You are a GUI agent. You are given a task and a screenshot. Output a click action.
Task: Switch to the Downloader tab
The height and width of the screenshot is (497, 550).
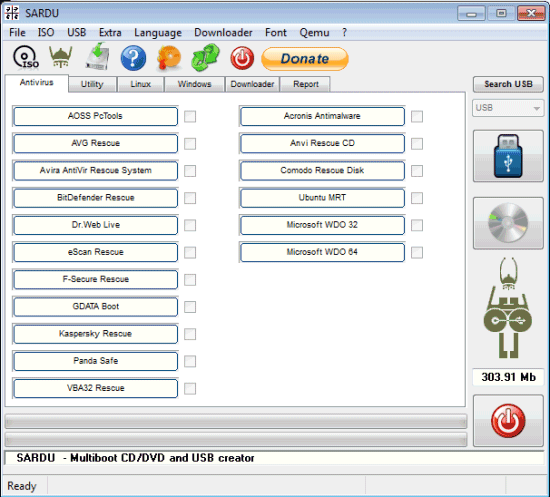click(252, 85)
